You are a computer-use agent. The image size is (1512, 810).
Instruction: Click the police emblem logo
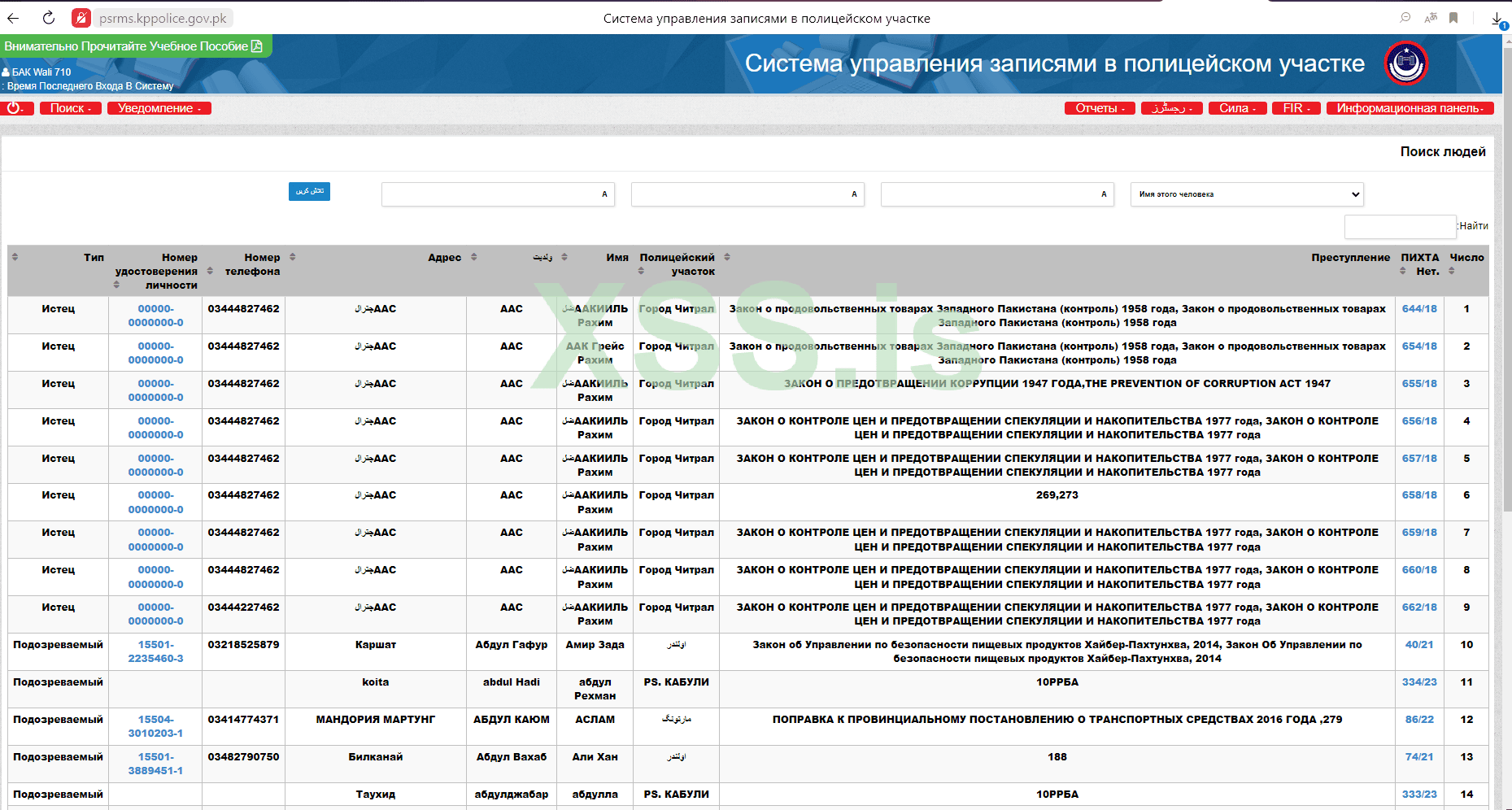(x=1406, y=63)
